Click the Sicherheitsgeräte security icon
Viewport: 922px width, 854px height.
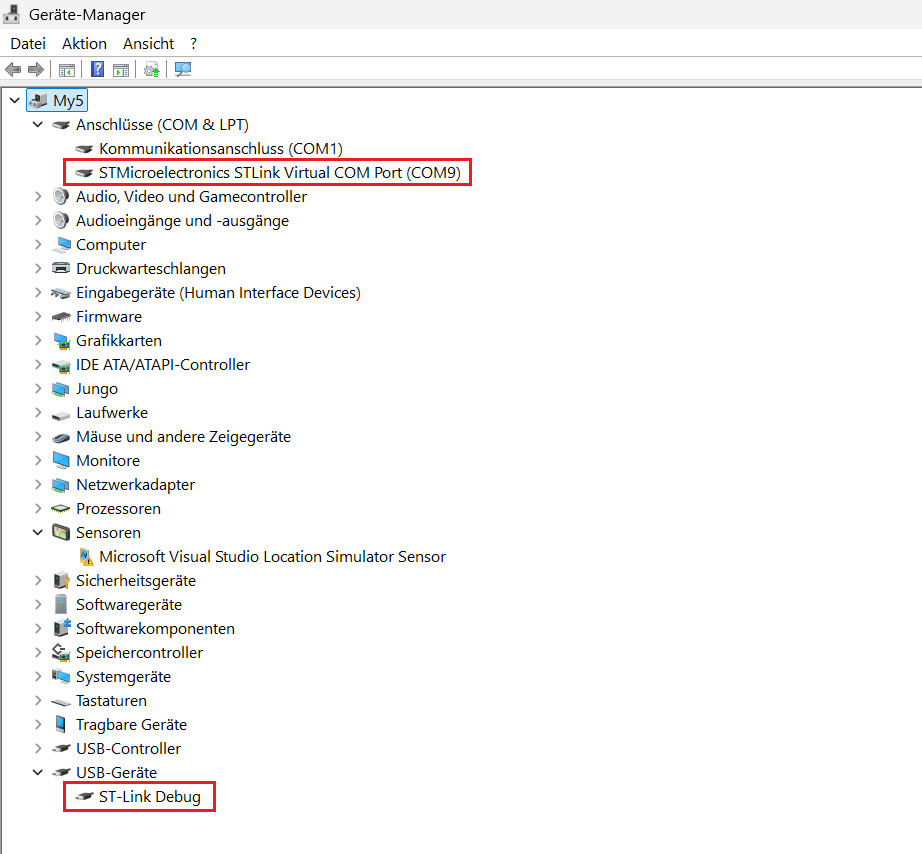pos(61,581)
